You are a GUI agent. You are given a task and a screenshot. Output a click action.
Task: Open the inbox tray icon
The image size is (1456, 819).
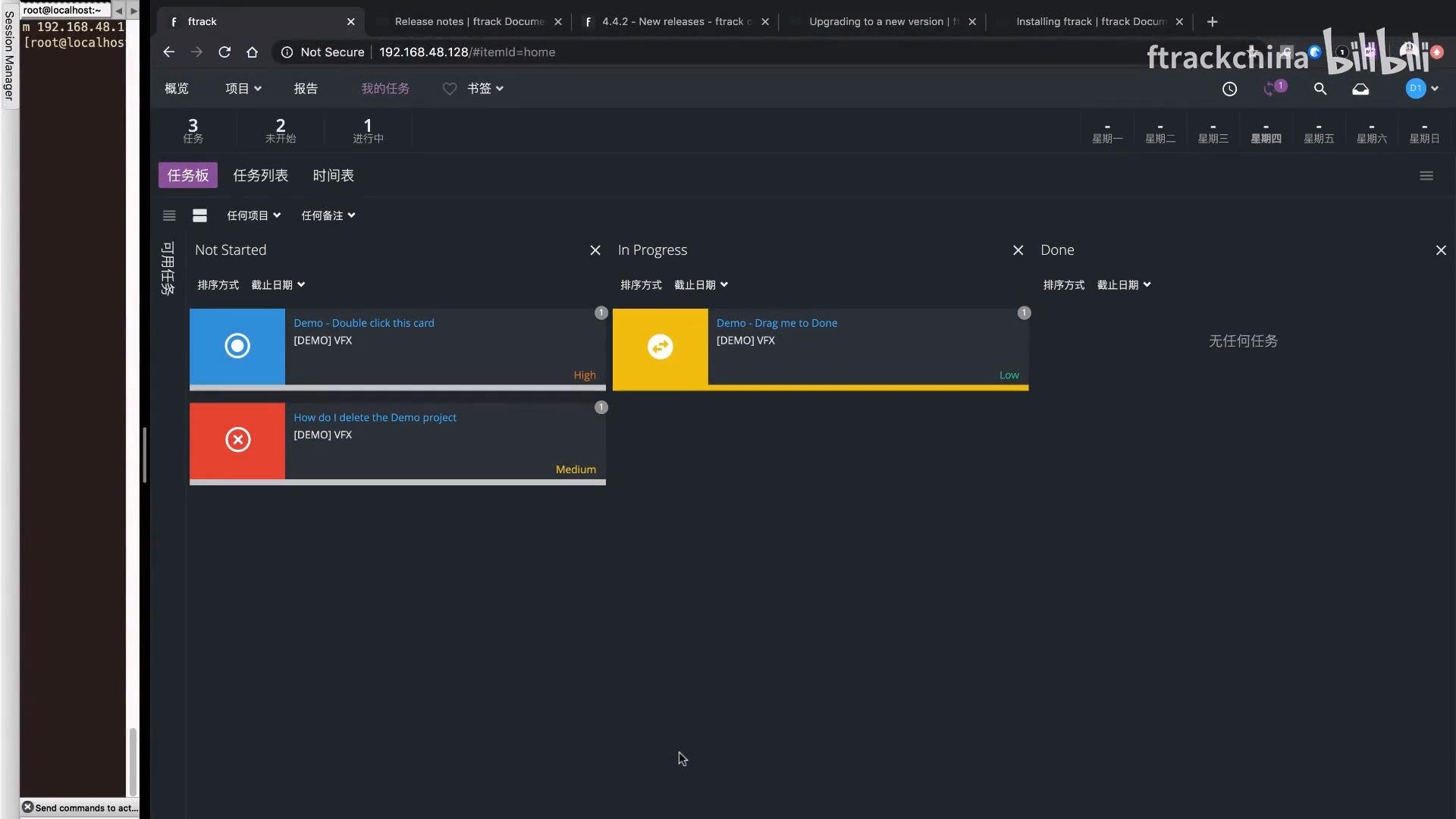pos(1360,89)
